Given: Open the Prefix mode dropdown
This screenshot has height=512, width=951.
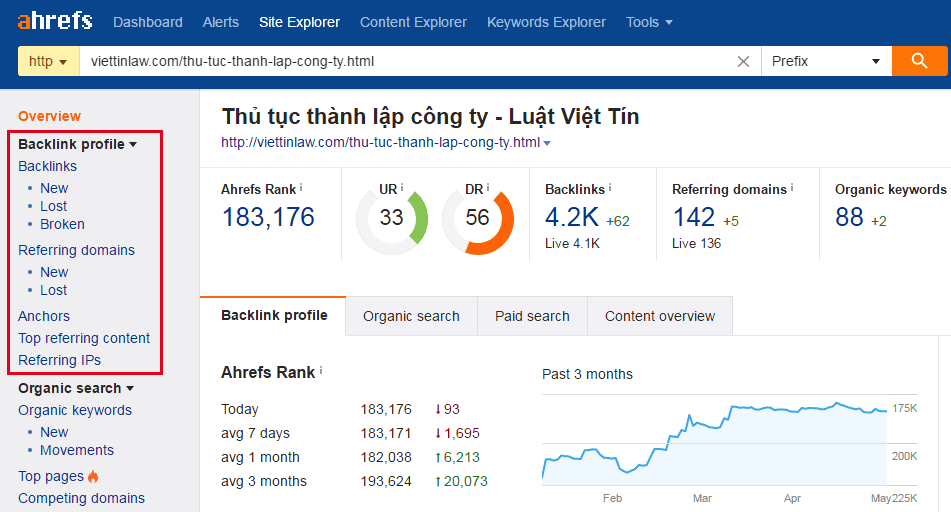Looking at the screenshot, I should click(x=826, y=61).
